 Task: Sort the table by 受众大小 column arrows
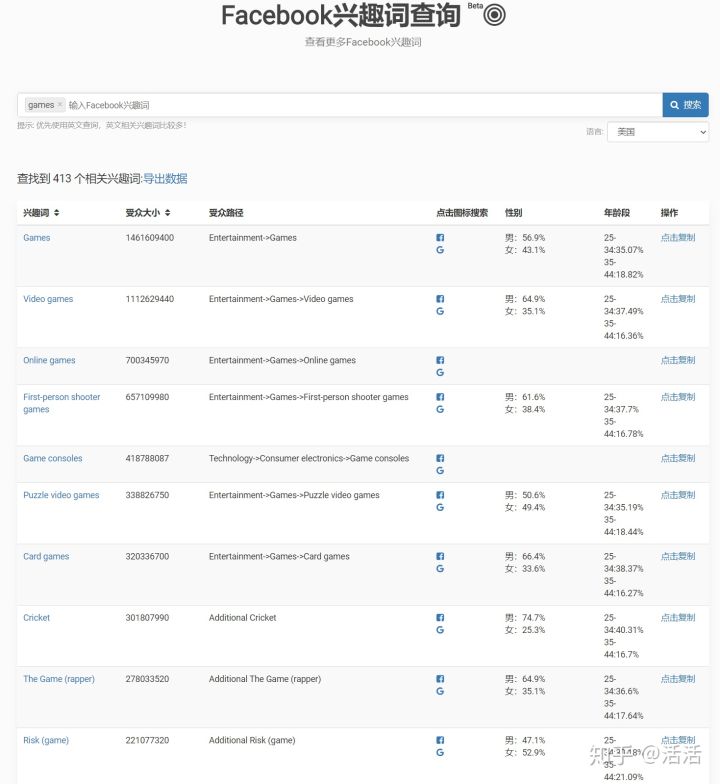pos(168,212)
